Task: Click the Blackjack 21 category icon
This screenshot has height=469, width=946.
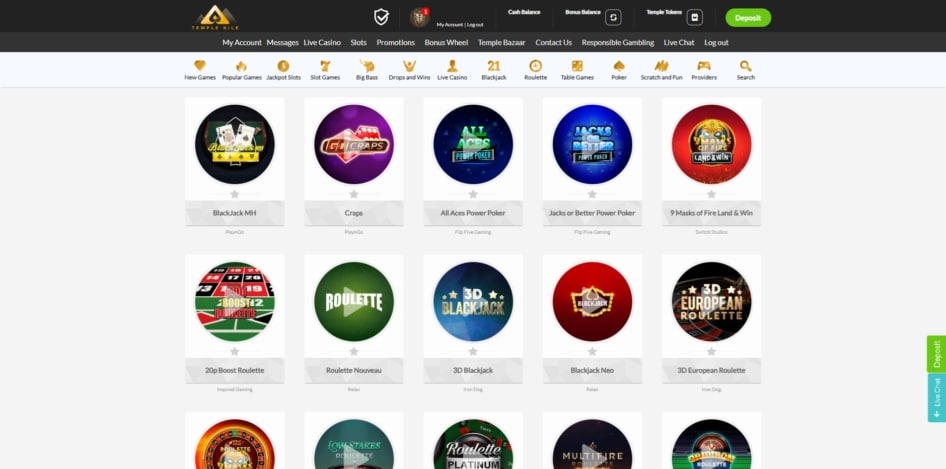Action: click(x=493, y=66)
